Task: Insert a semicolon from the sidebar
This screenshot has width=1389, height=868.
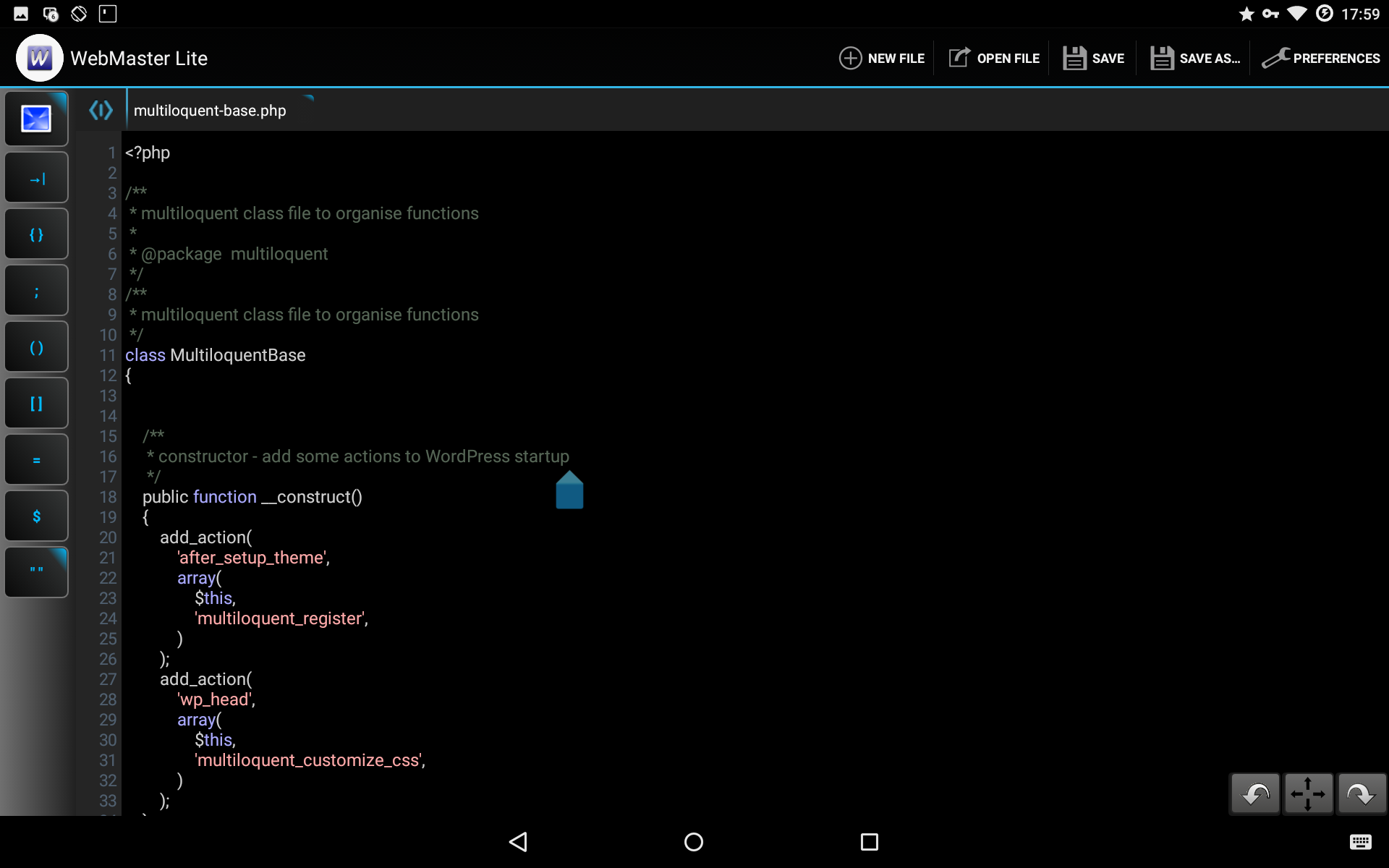Action: pos(36,291)
